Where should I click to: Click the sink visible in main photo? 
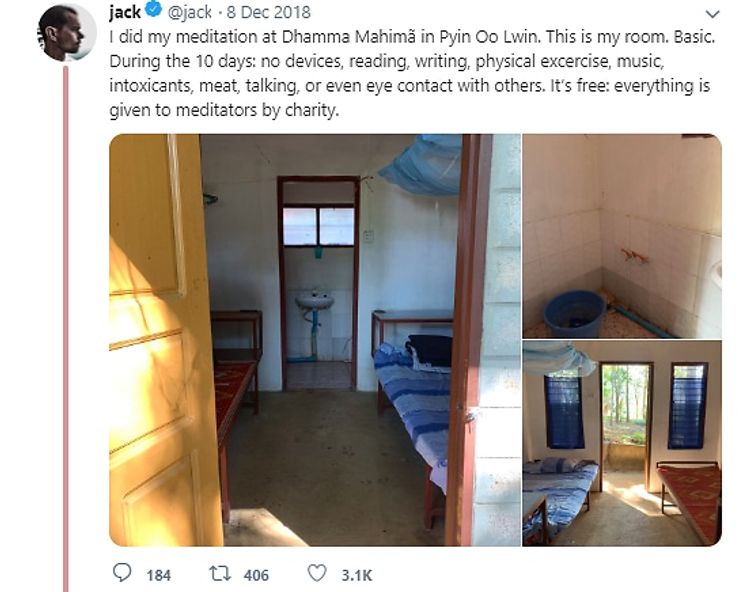tap(314, 302)
